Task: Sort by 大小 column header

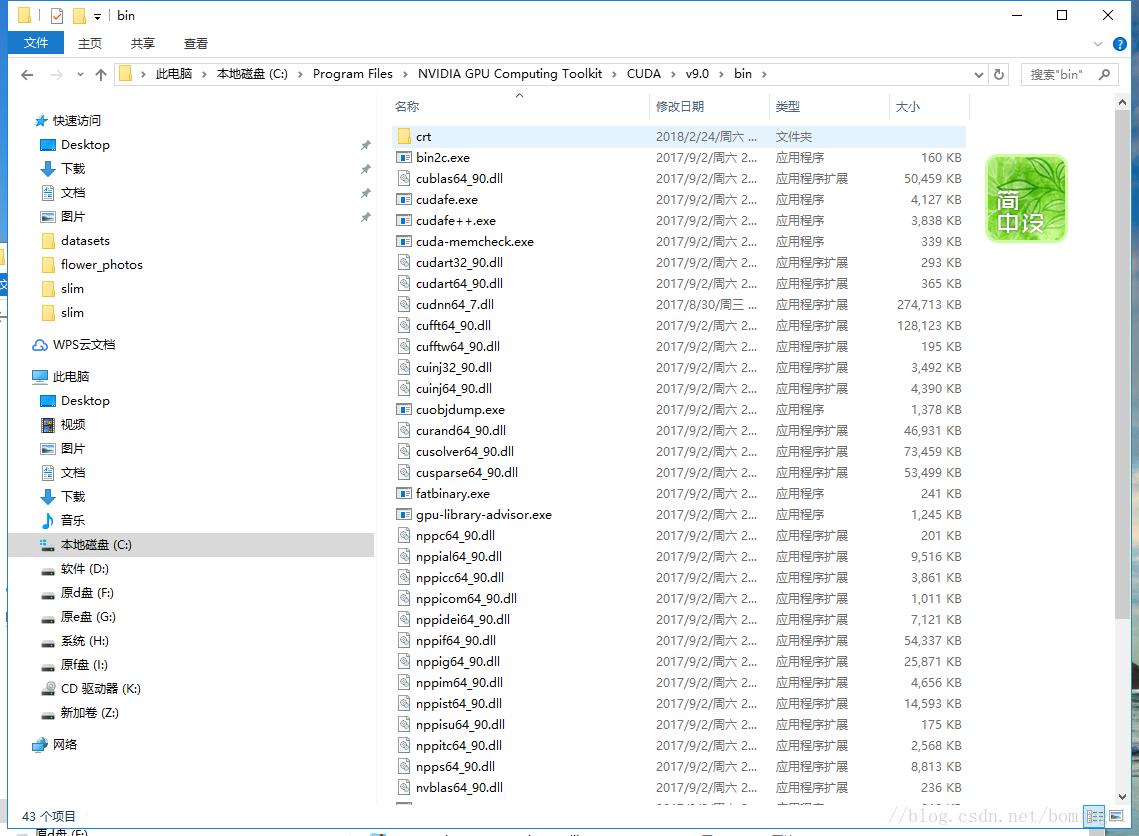Action: coord(907,106)
